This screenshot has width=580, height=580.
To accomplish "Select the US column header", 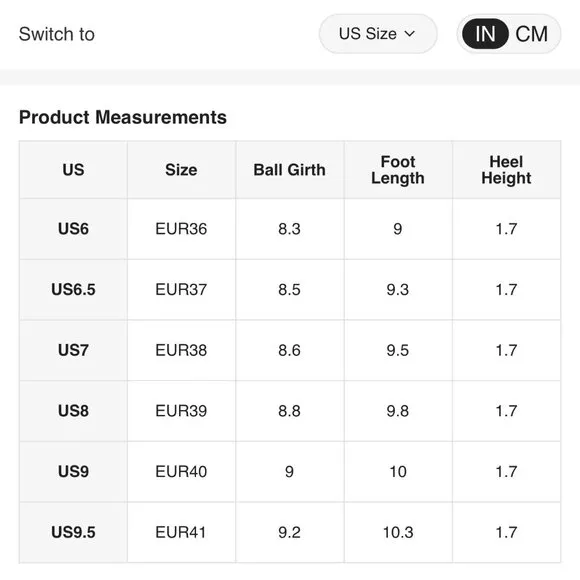I will (x=73, y=170).
